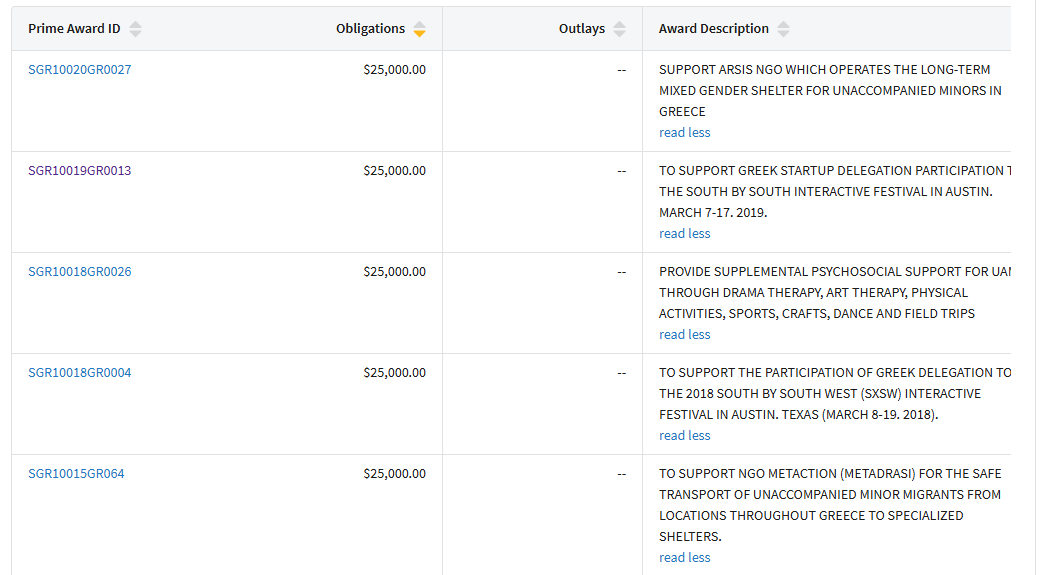This screenshot has width=1044, height=575.
Task: Collapse METAdrasi transport description read less
Action: (x=684, y=558)
